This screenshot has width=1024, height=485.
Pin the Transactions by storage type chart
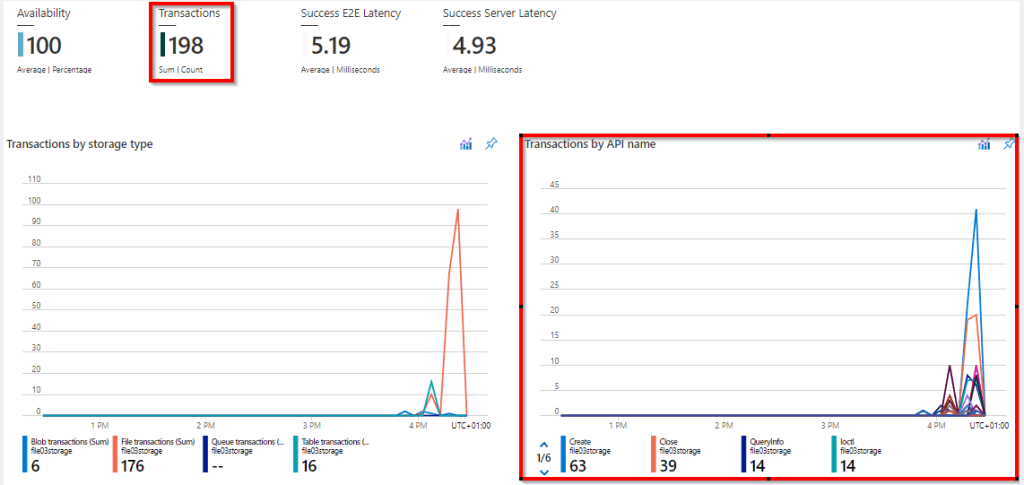coord(490,145)
